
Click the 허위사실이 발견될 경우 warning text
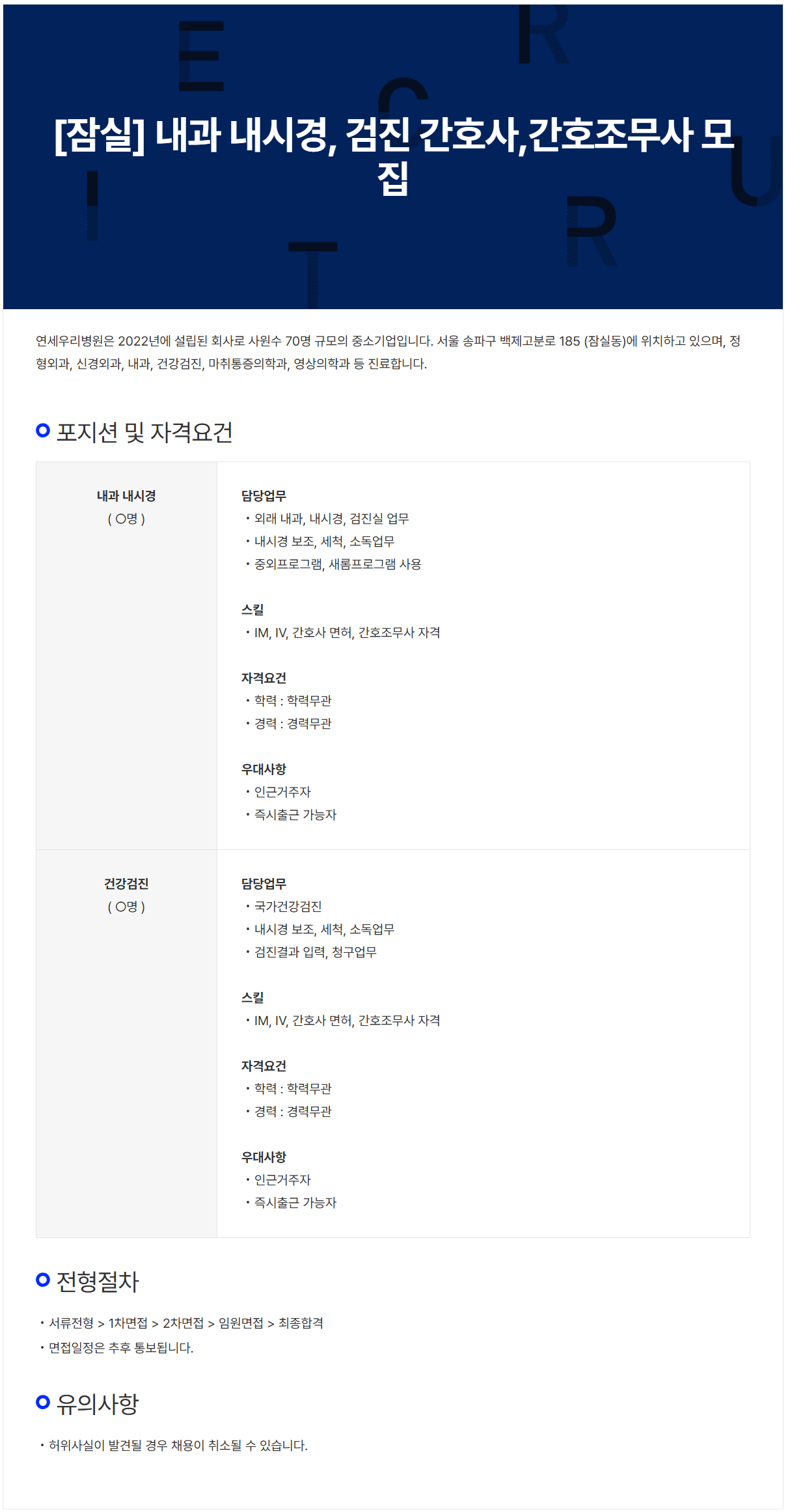click(x=178, y=1446)
